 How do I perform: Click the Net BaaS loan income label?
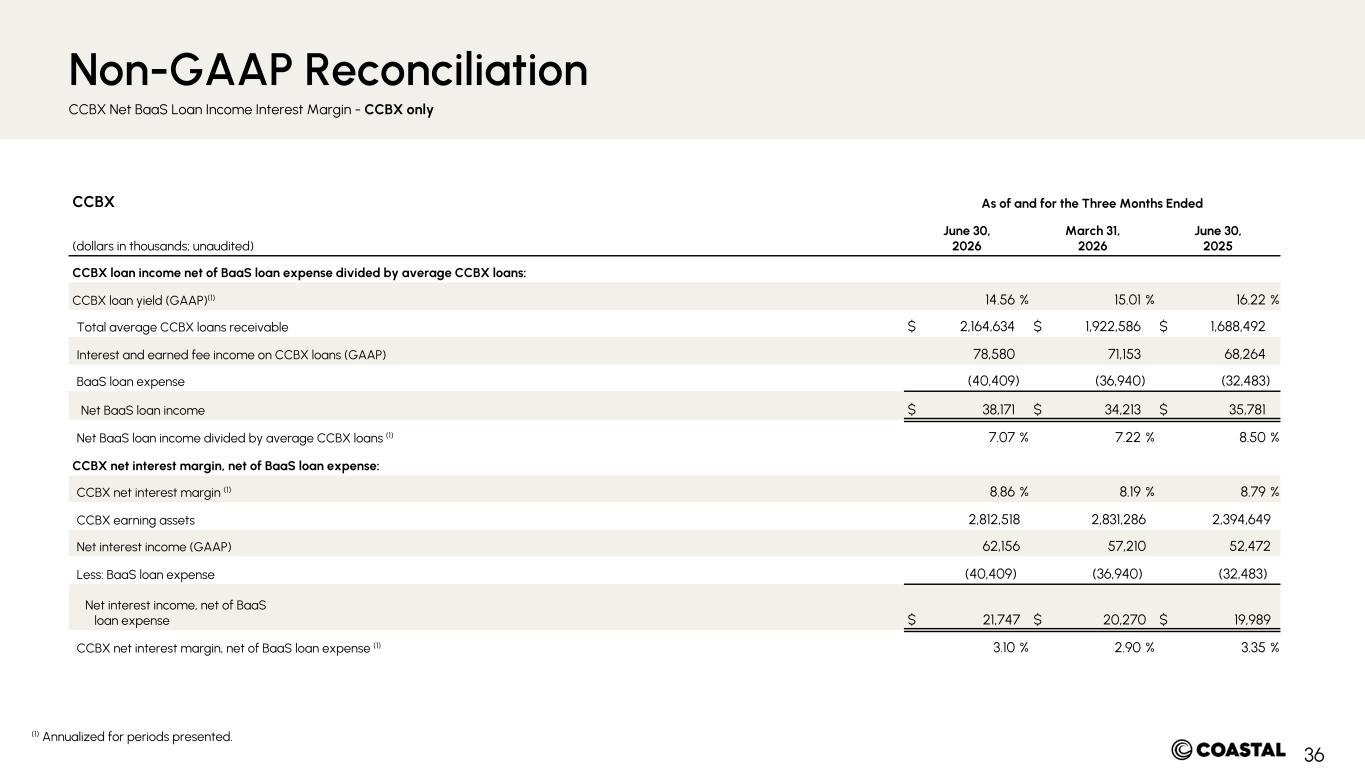coord(142,409)
